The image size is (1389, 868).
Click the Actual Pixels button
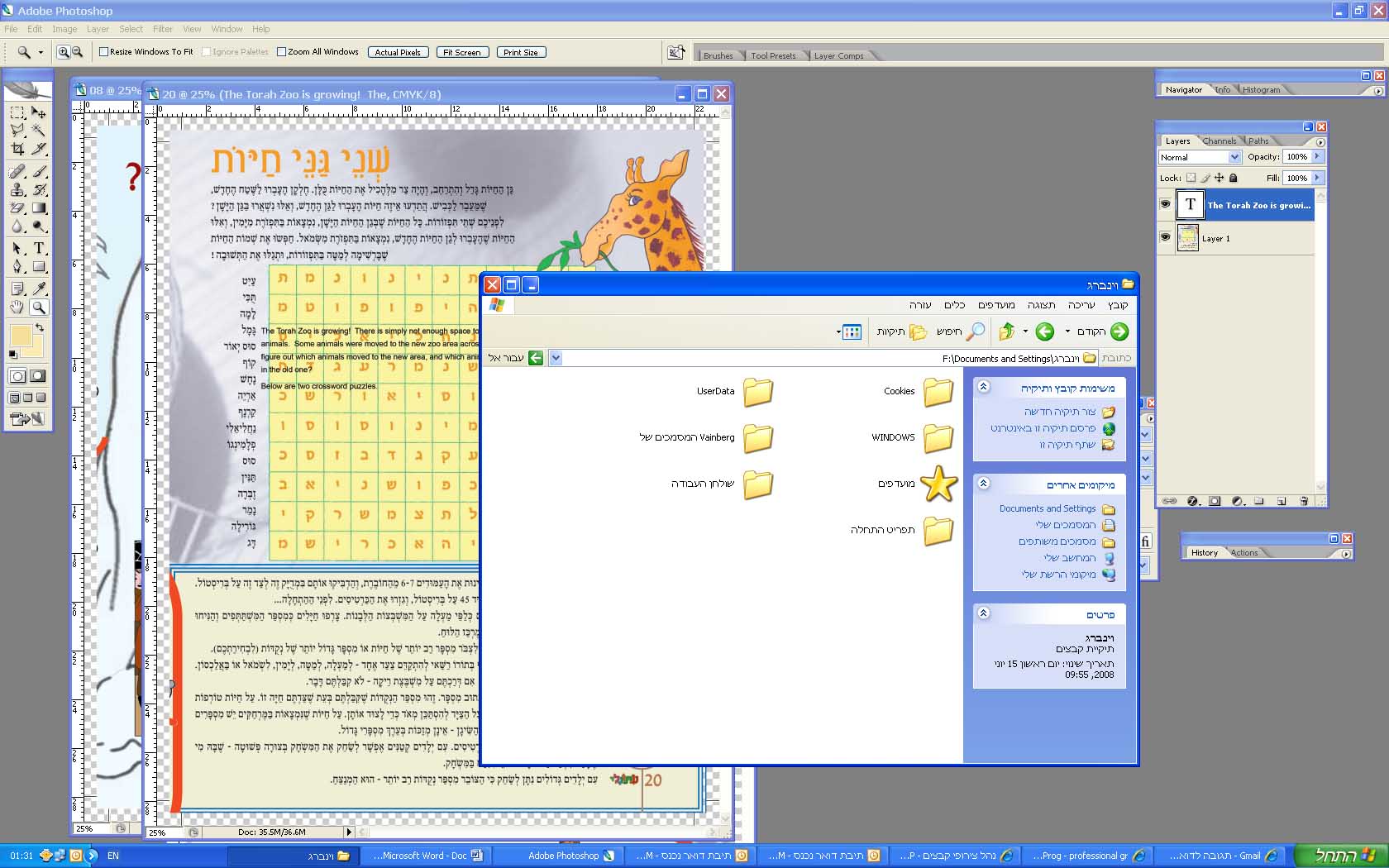[x=398, y=52]
